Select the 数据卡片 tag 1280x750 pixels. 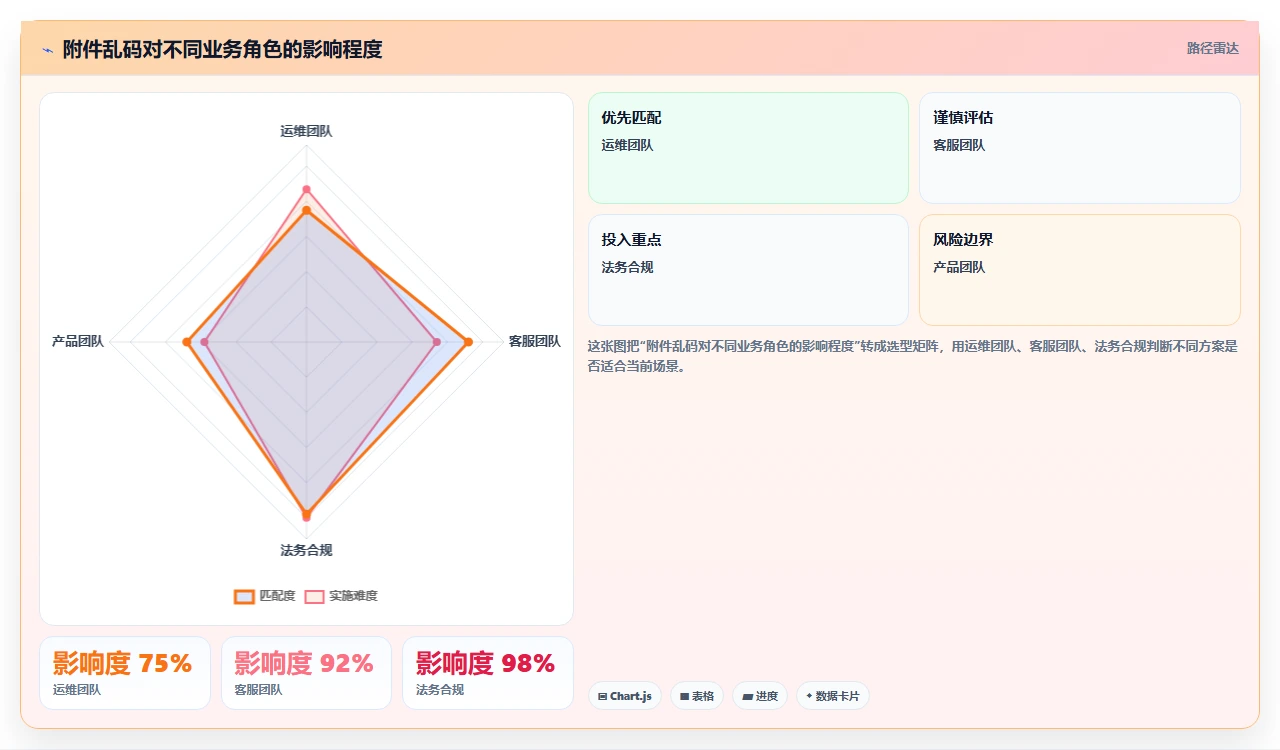click(833, 696)
